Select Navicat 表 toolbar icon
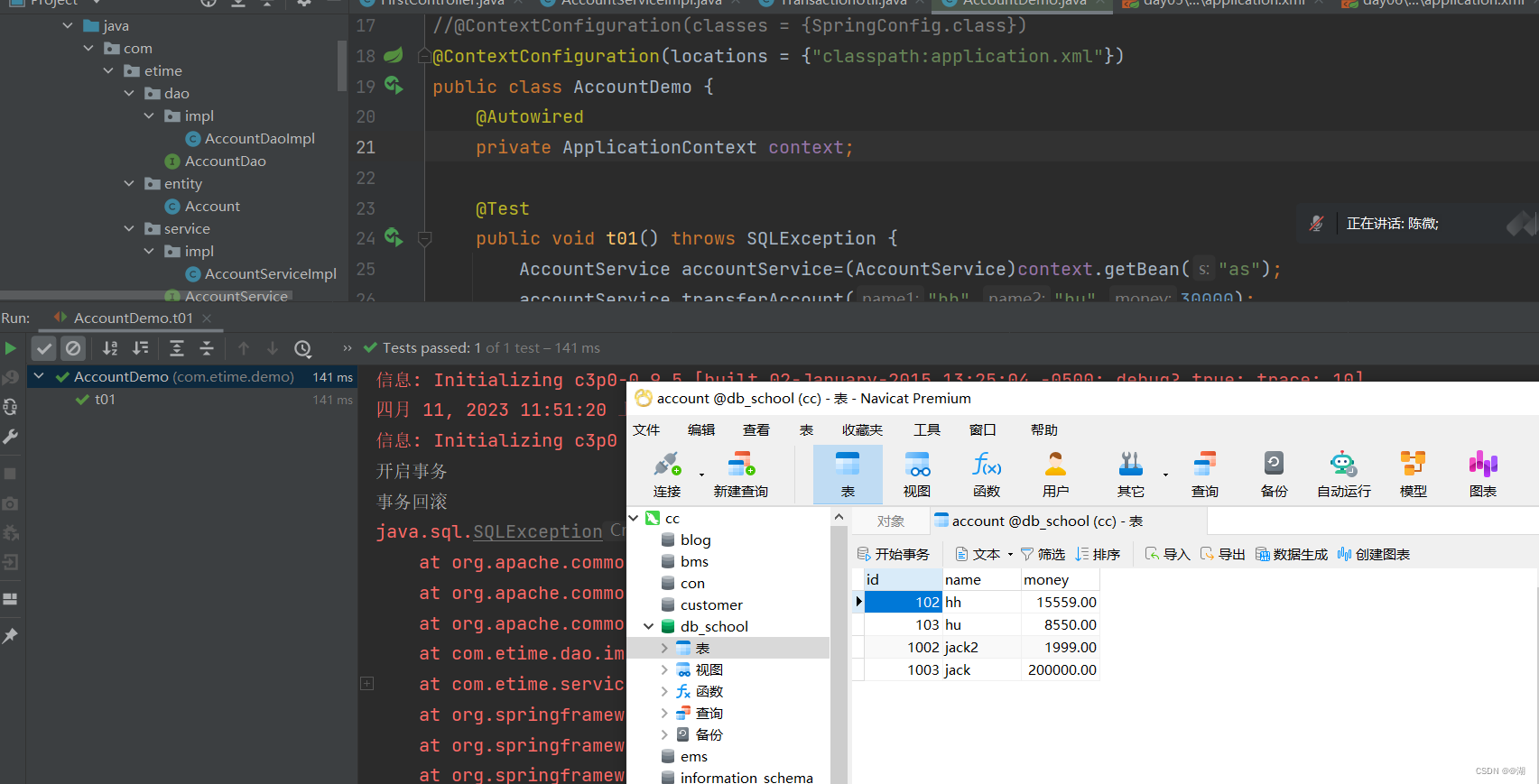 [848, 475]
